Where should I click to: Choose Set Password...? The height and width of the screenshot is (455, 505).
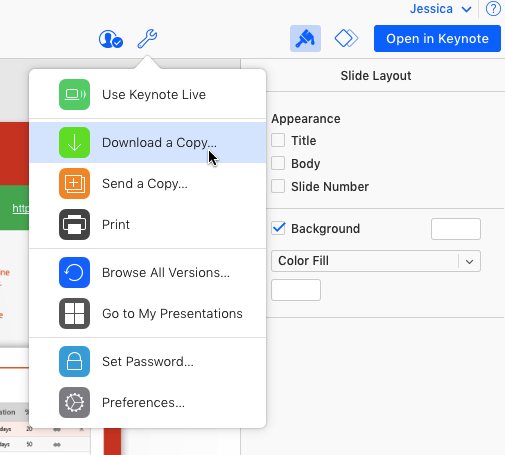tap(148, 361)
